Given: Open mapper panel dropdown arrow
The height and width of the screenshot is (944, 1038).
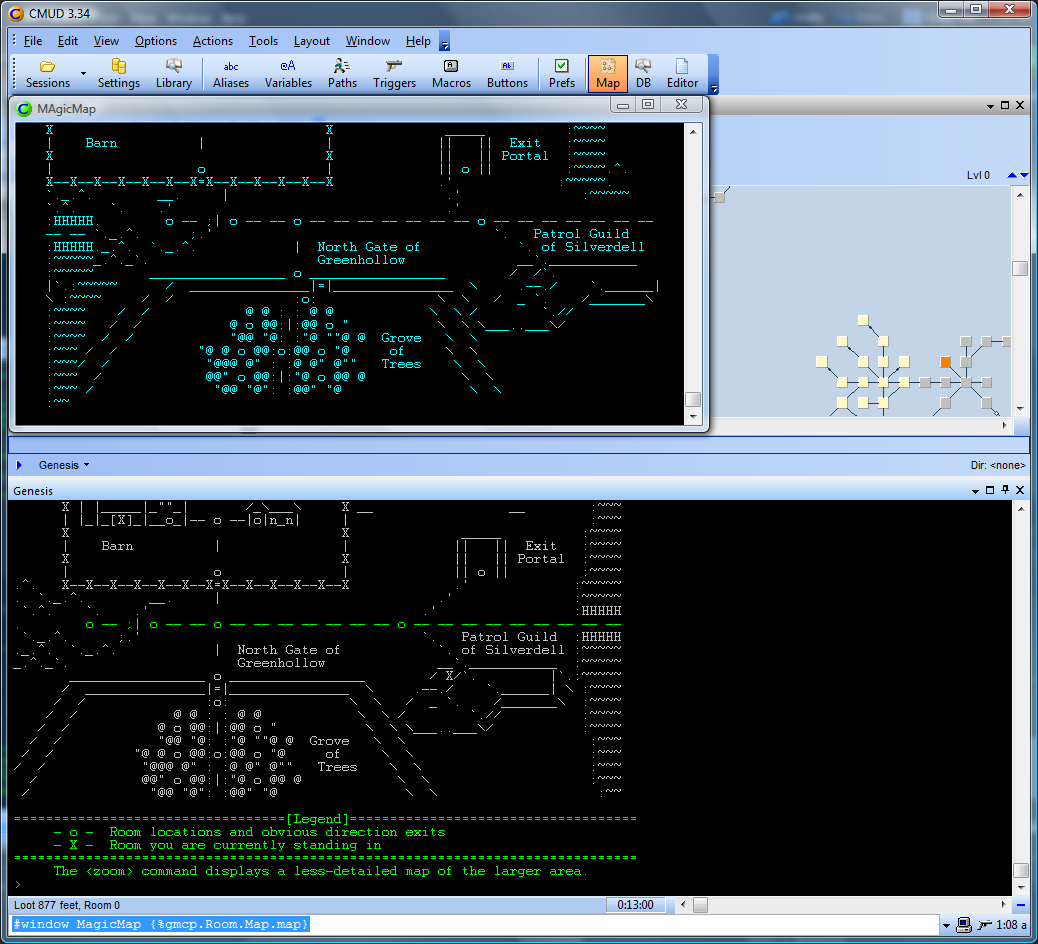Looking at the screenshot, I should pyautogui.click(x=990, y=106).
